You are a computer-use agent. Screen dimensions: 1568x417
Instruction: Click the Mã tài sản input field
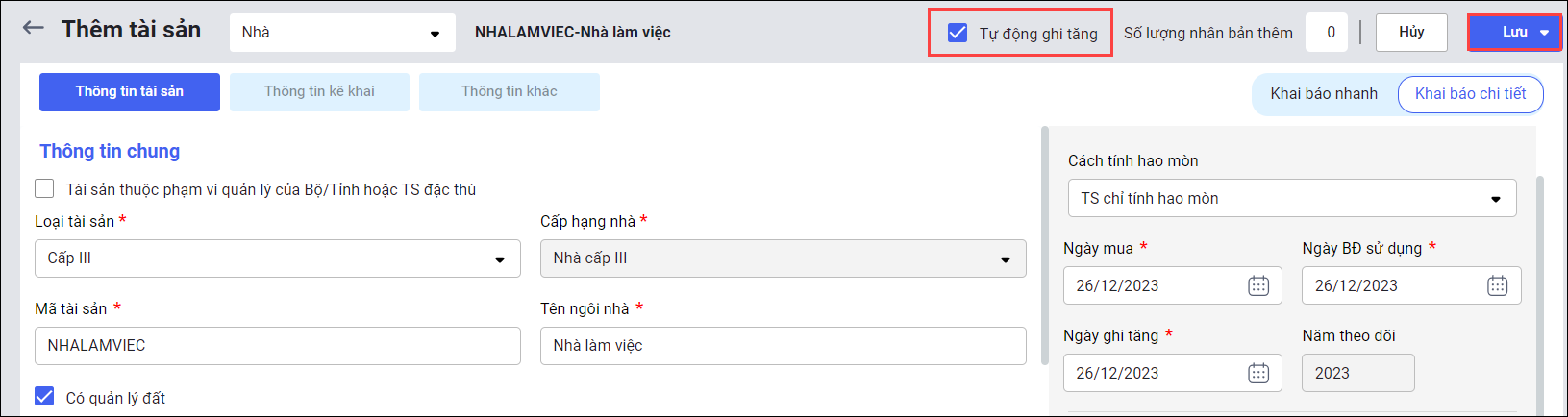pyautogui.click(x=277, y=346)
